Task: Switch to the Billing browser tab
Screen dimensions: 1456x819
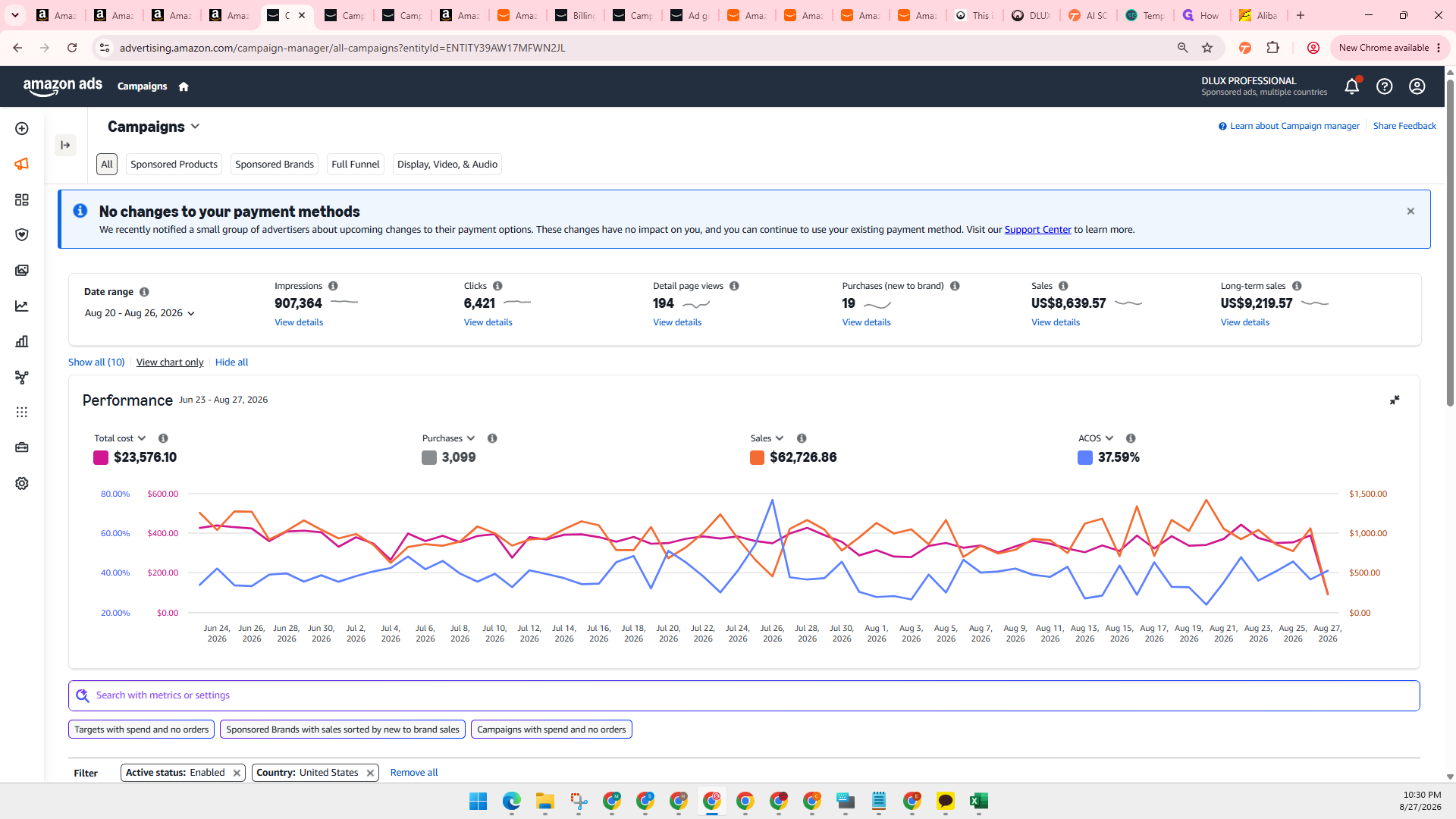Action: click(x=576, y=15)
